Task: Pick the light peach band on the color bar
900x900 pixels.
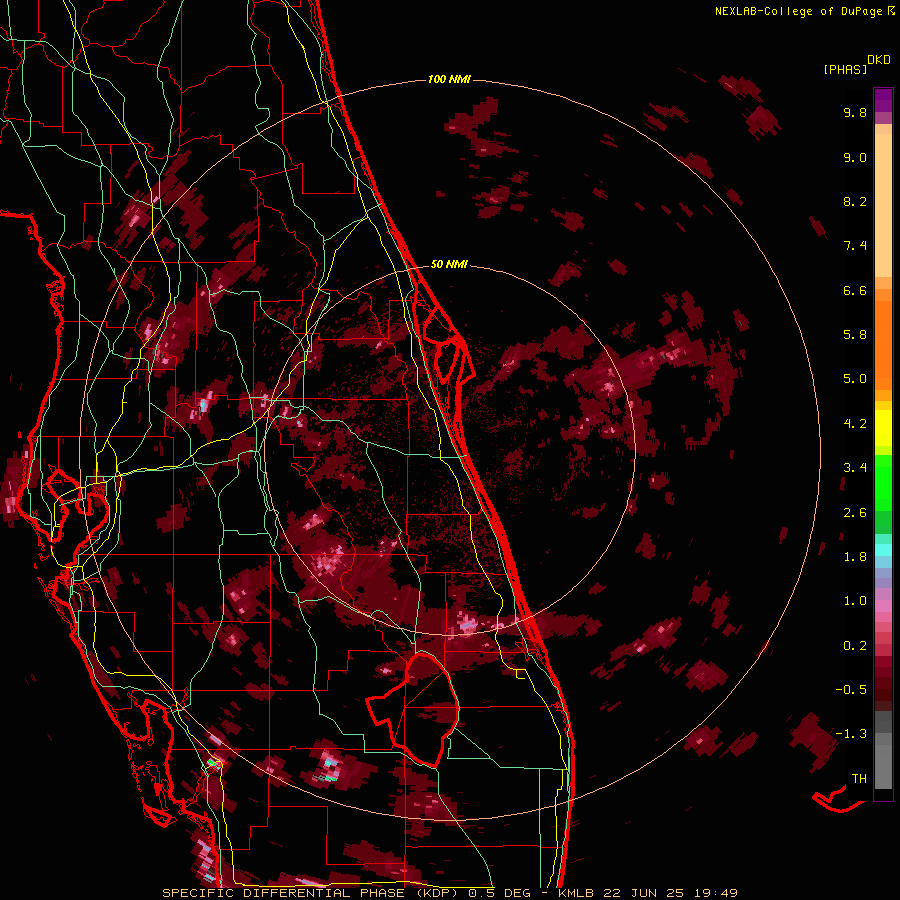Action: click(x=883, y=205)
